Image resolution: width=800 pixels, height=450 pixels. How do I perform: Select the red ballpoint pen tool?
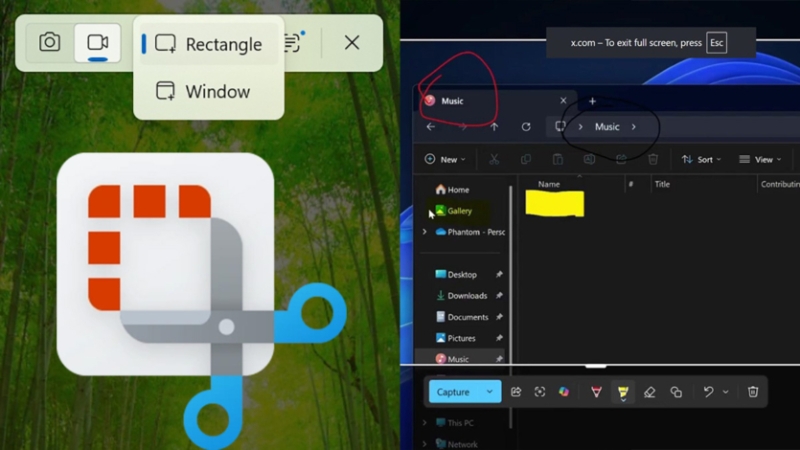[x=596, y=392]
